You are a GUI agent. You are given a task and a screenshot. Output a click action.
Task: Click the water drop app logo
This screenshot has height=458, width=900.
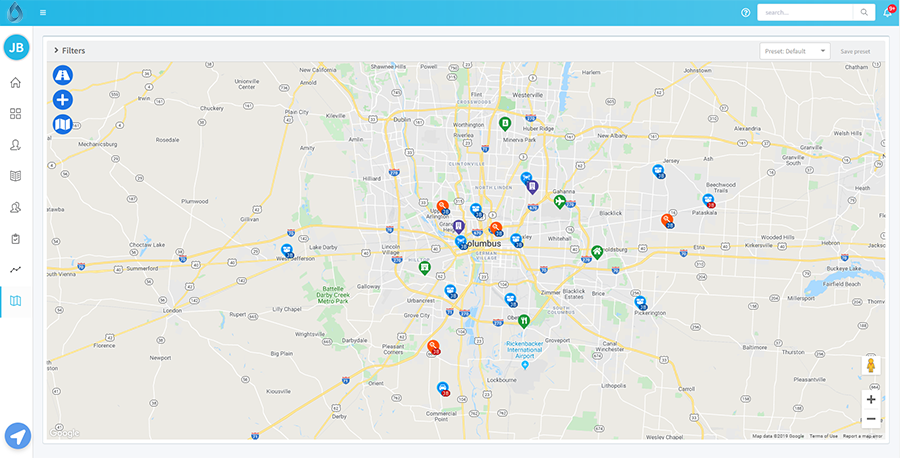coord(15,13)
